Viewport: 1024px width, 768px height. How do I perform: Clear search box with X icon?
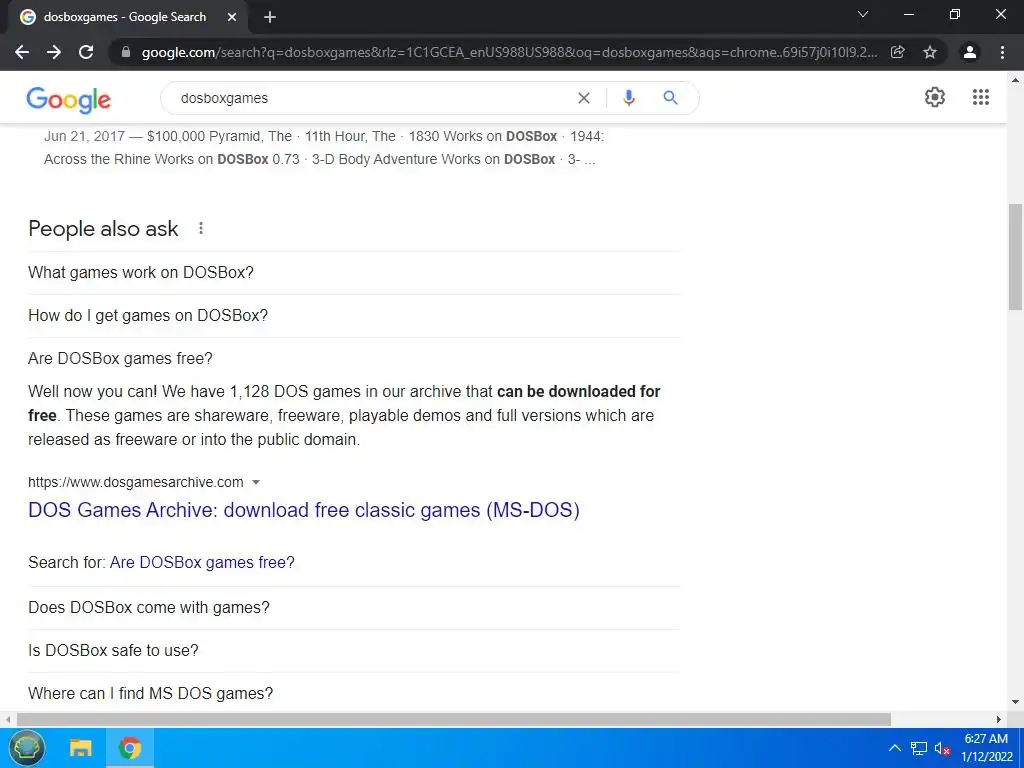pos(584,98)
